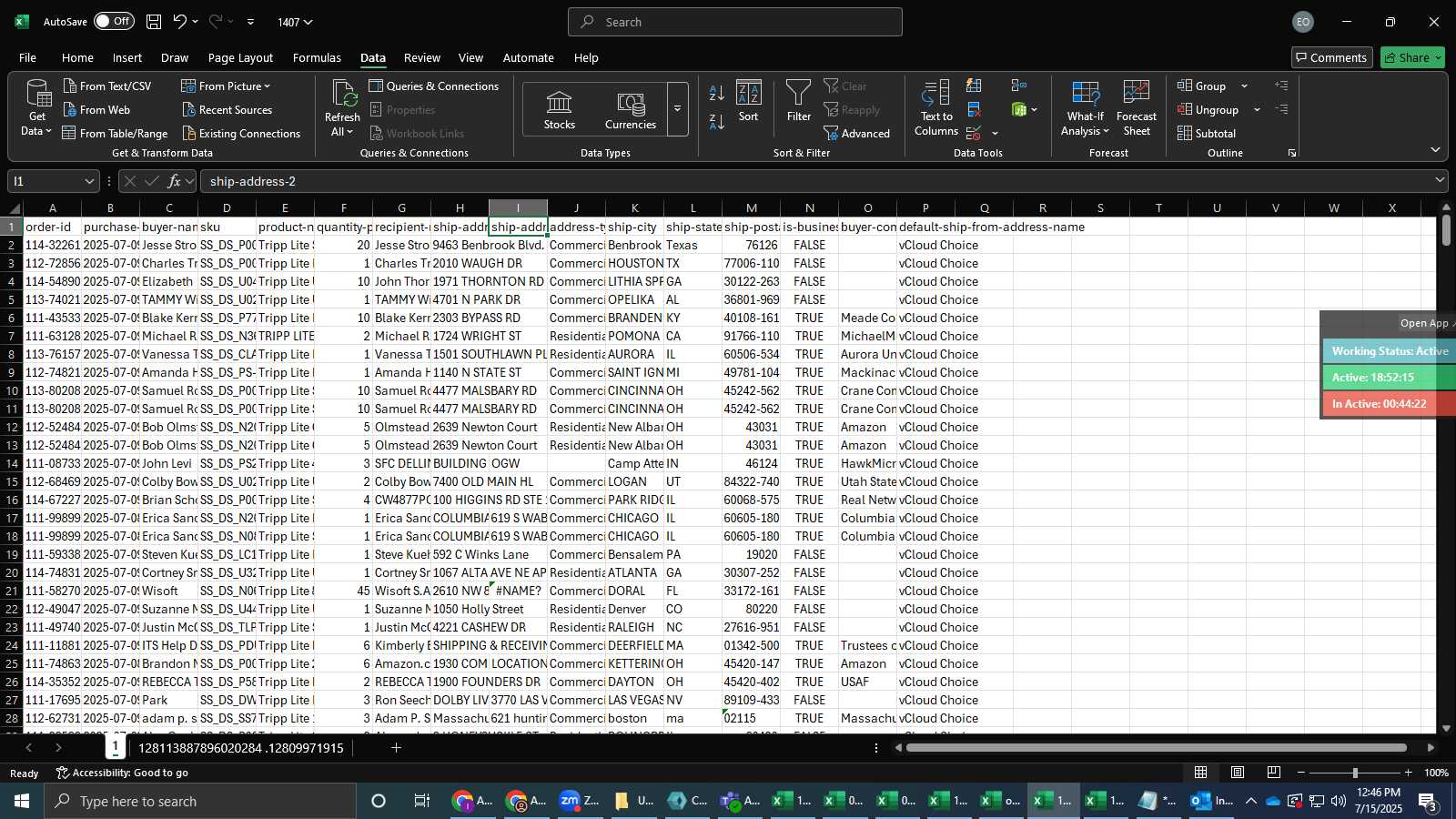Open the Name Box dropdown
Image resolution: width=1456 pixels, height=819 pixels.
(x=88, y=181)
